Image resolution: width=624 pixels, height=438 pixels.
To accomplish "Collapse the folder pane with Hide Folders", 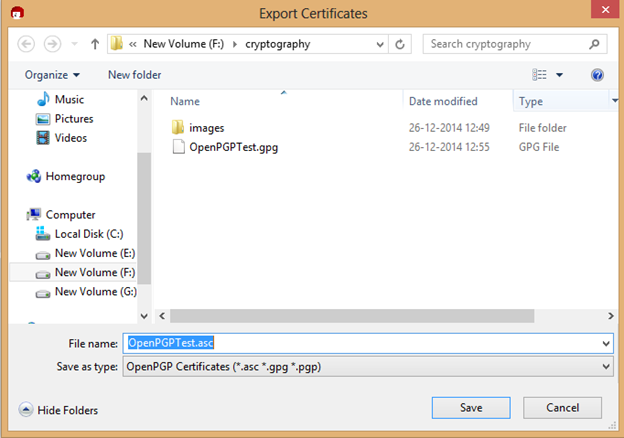I will [x=60, y=410].
